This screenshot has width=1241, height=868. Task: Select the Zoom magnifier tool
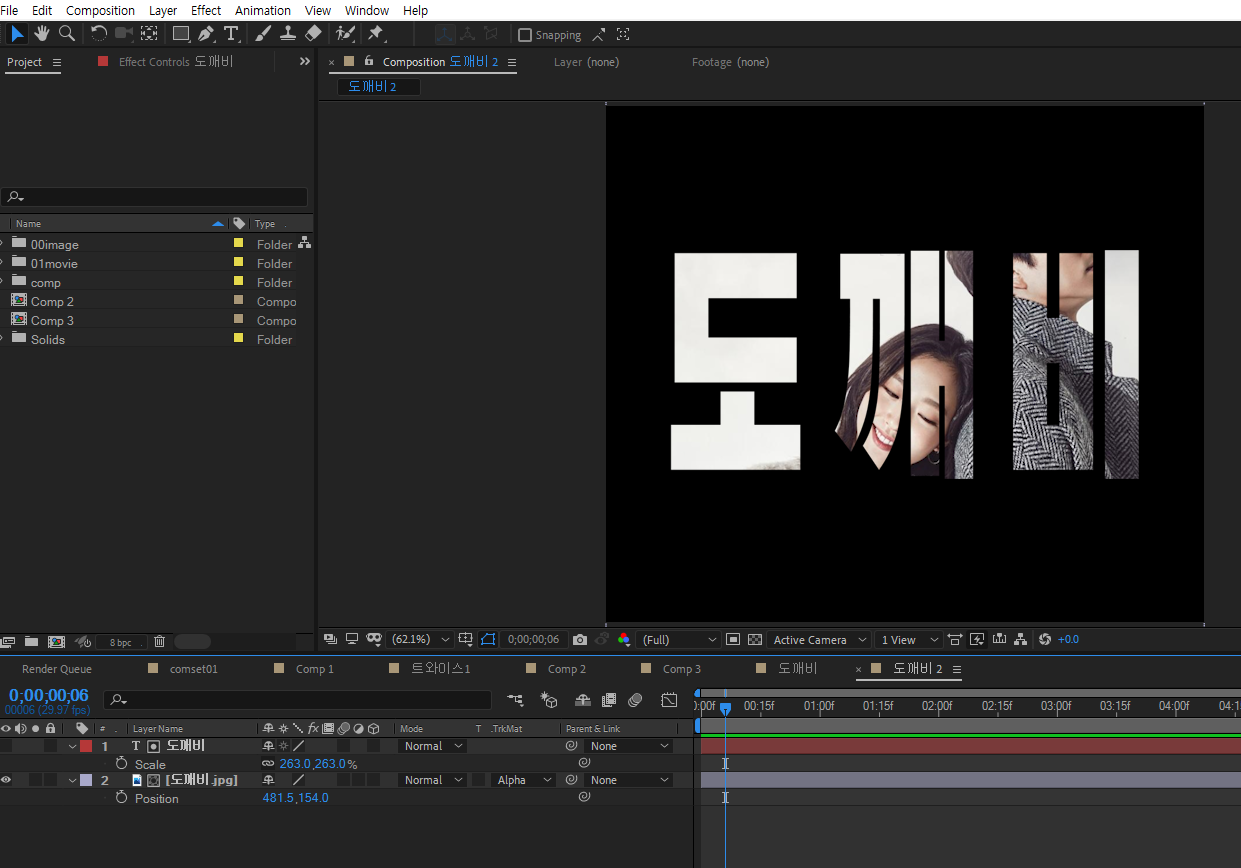point(67,34)
